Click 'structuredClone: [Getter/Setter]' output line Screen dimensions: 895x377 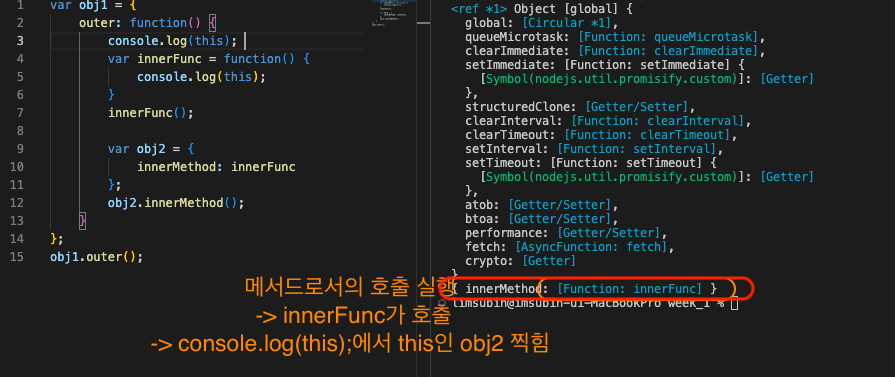tap(579, 106)
